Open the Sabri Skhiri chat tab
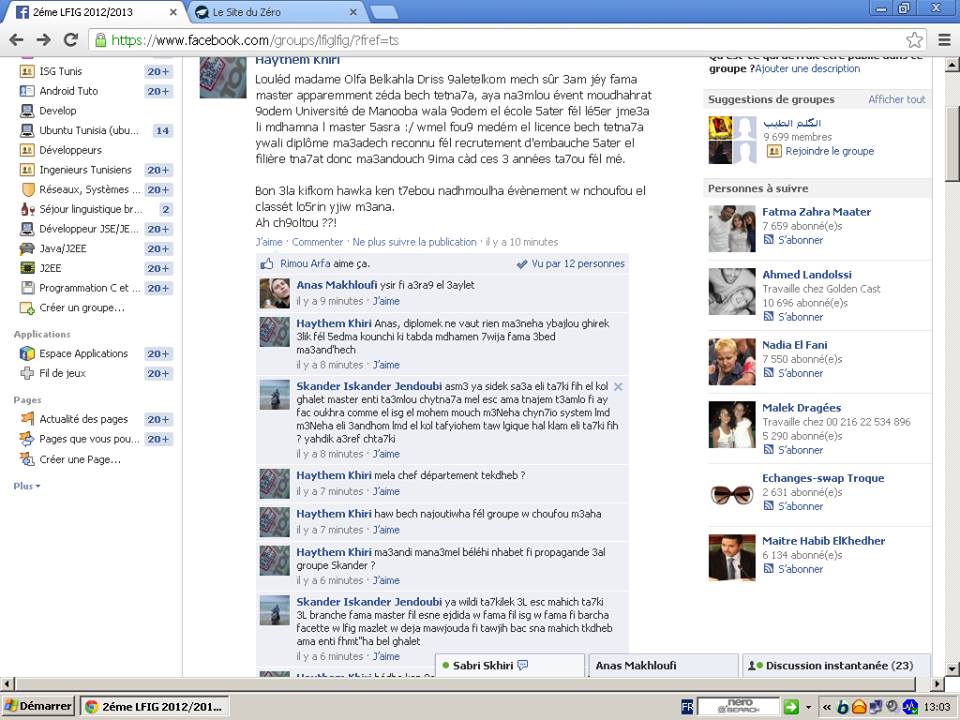 coord(510,666)
